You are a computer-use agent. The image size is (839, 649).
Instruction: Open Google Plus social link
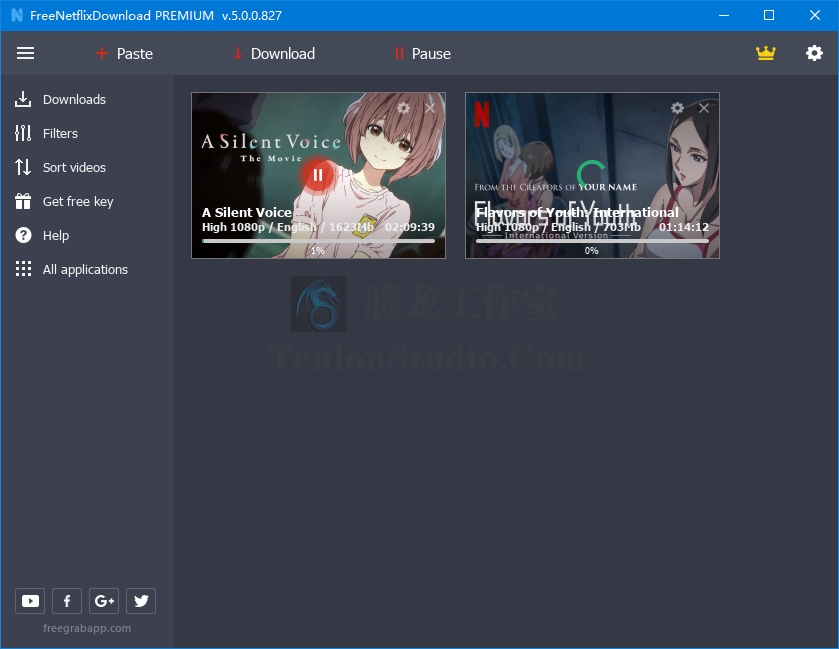pos(104,601)
